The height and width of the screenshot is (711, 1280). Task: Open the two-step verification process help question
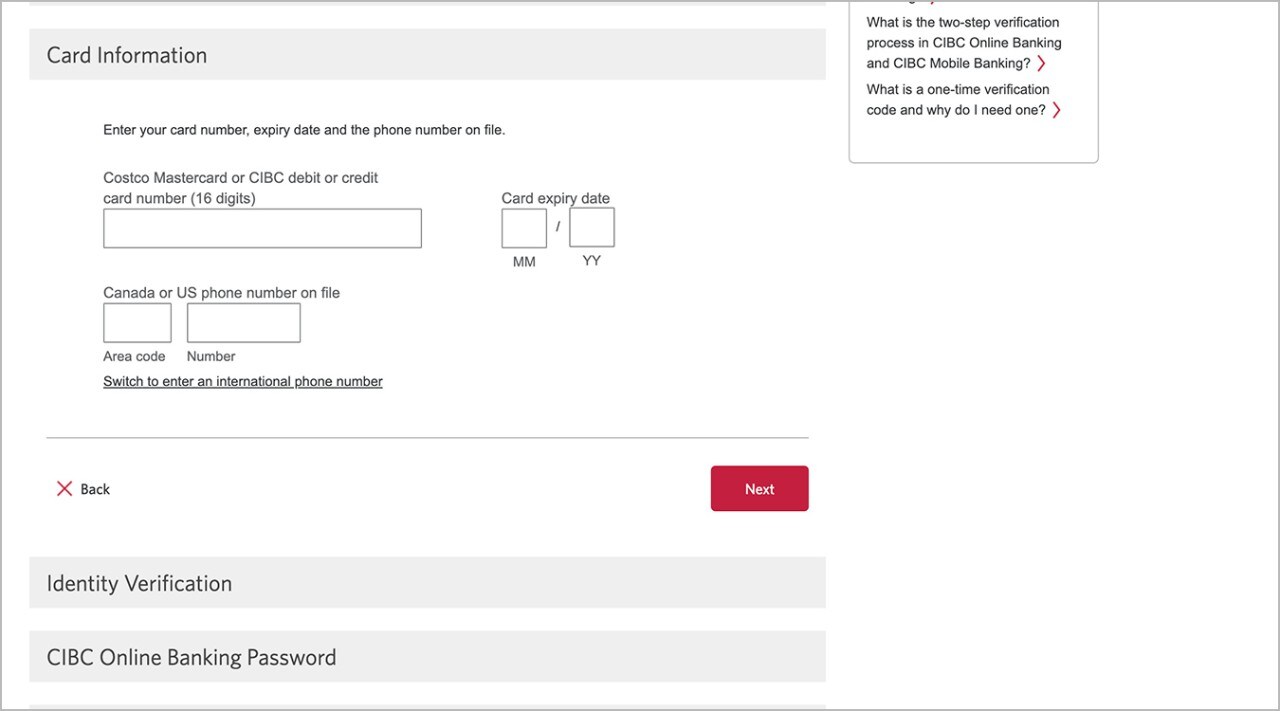tap(964, 43)
